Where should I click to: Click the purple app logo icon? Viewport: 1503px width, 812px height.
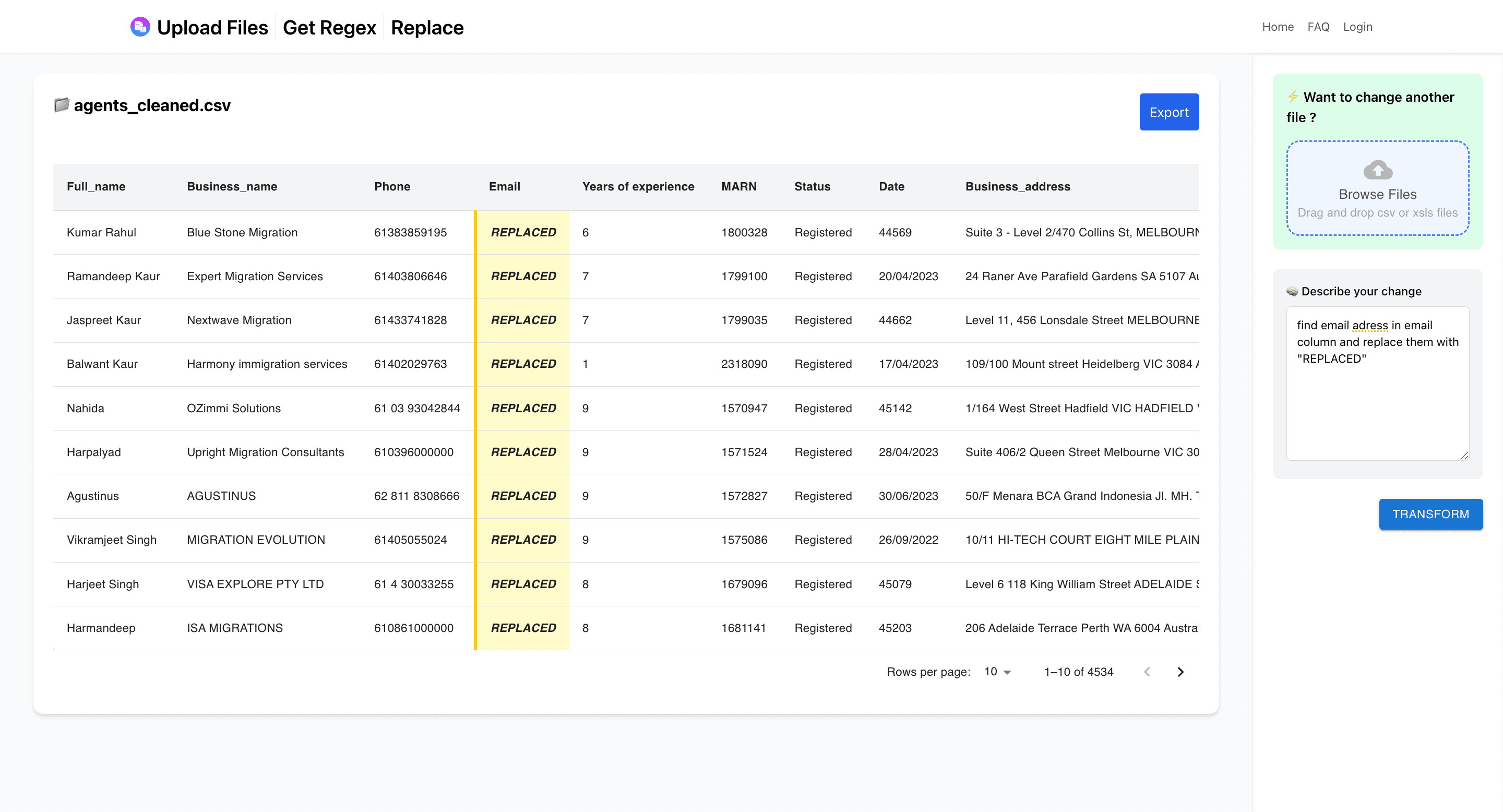pos(140,27)
